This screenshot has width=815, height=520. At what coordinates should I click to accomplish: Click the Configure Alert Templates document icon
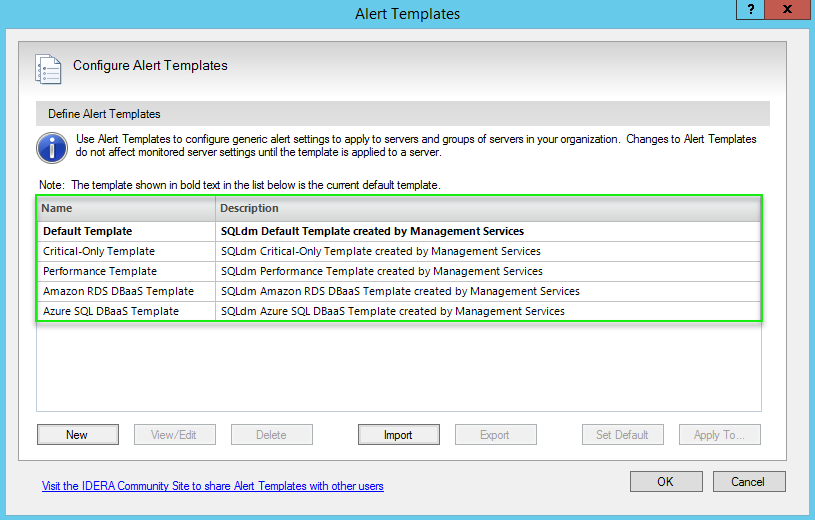[49, 67]
